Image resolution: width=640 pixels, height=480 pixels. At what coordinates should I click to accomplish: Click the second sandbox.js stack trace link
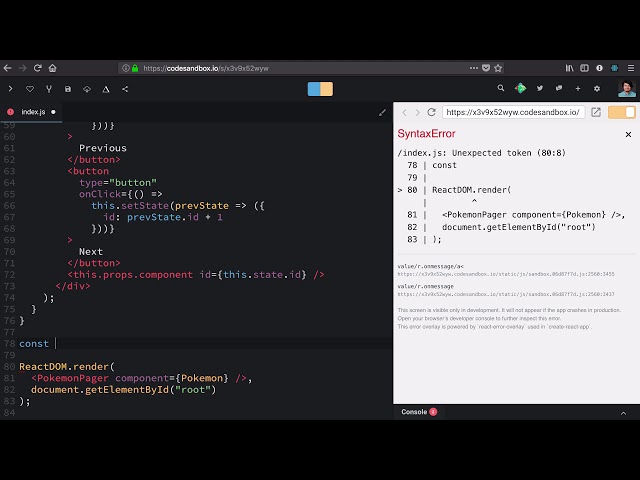click(x=506, y=294)
